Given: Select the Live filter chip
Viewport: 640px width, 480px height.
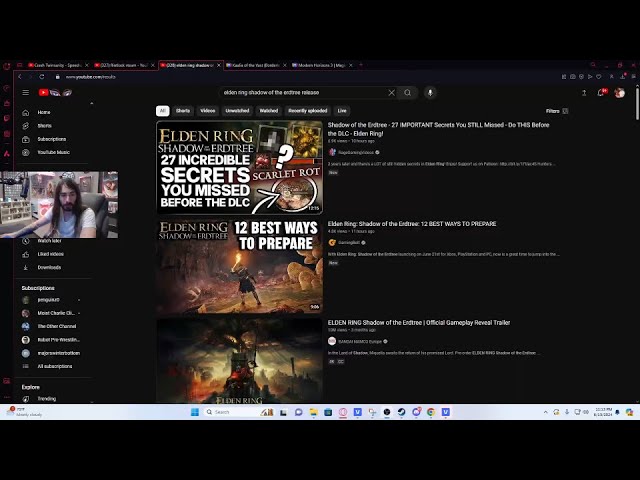Looking at the screenshot, I should click(x=342, y=111).
